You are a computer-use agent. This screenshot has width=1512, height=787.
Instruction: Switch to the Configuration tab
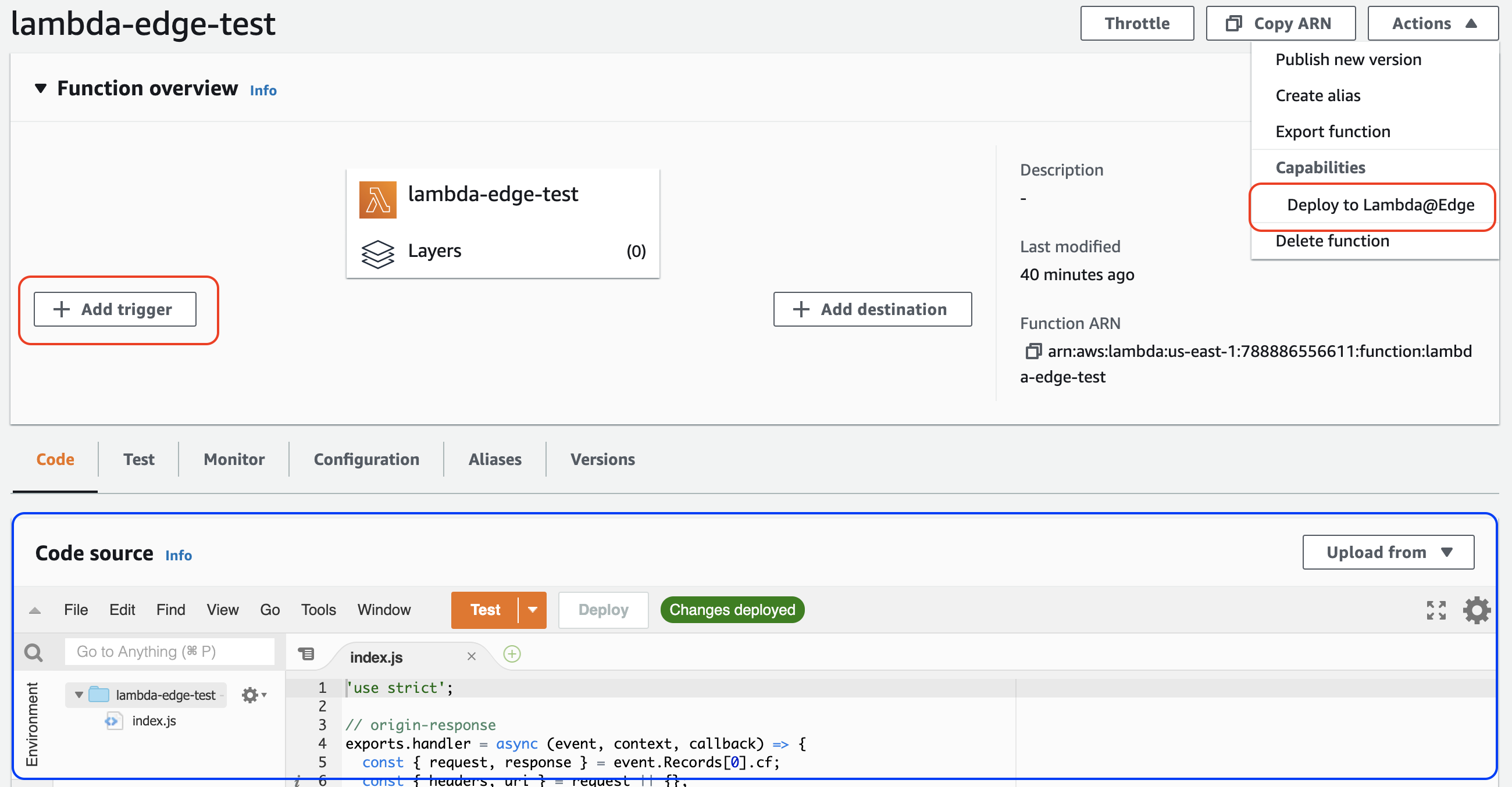366,459
